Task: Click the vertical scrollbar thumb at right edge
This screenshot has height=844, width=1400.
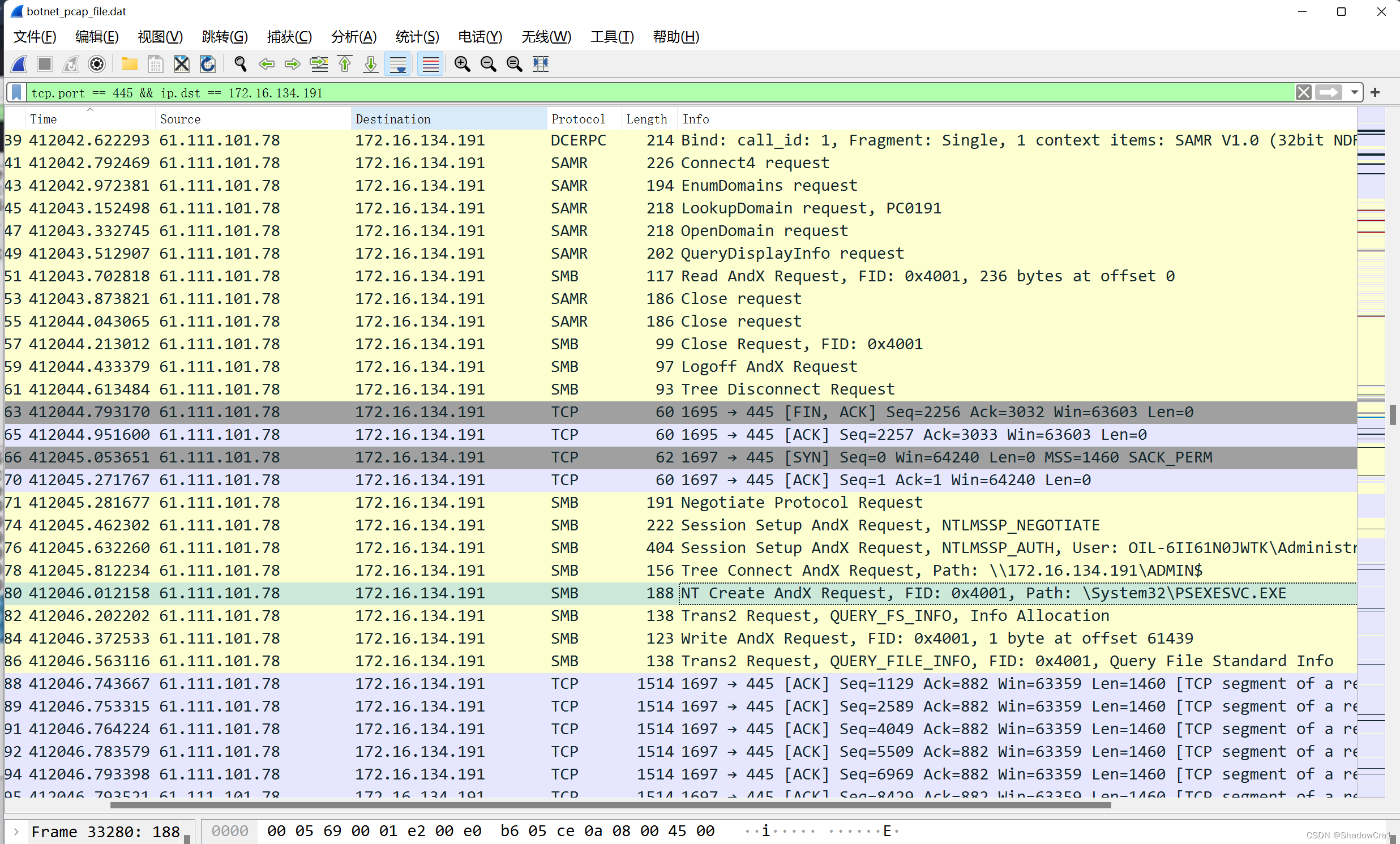Action: click(x=1393, y=414)
